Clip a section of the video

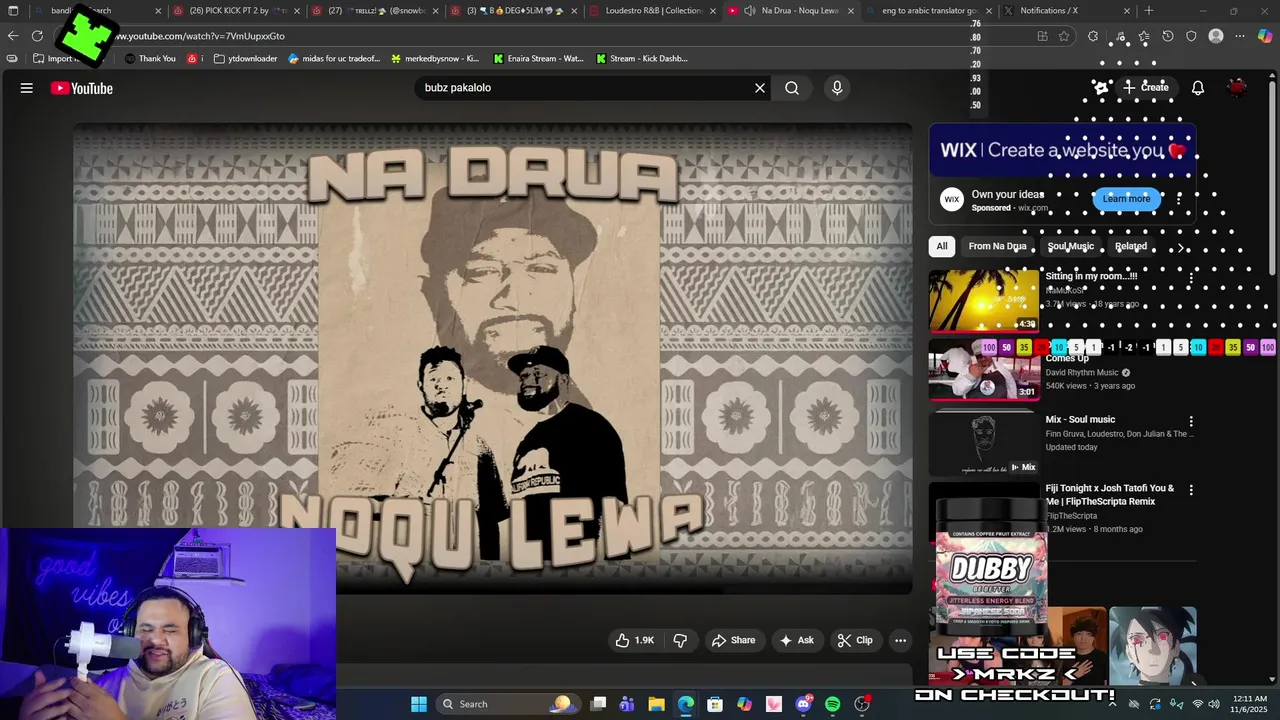(855, 640)
